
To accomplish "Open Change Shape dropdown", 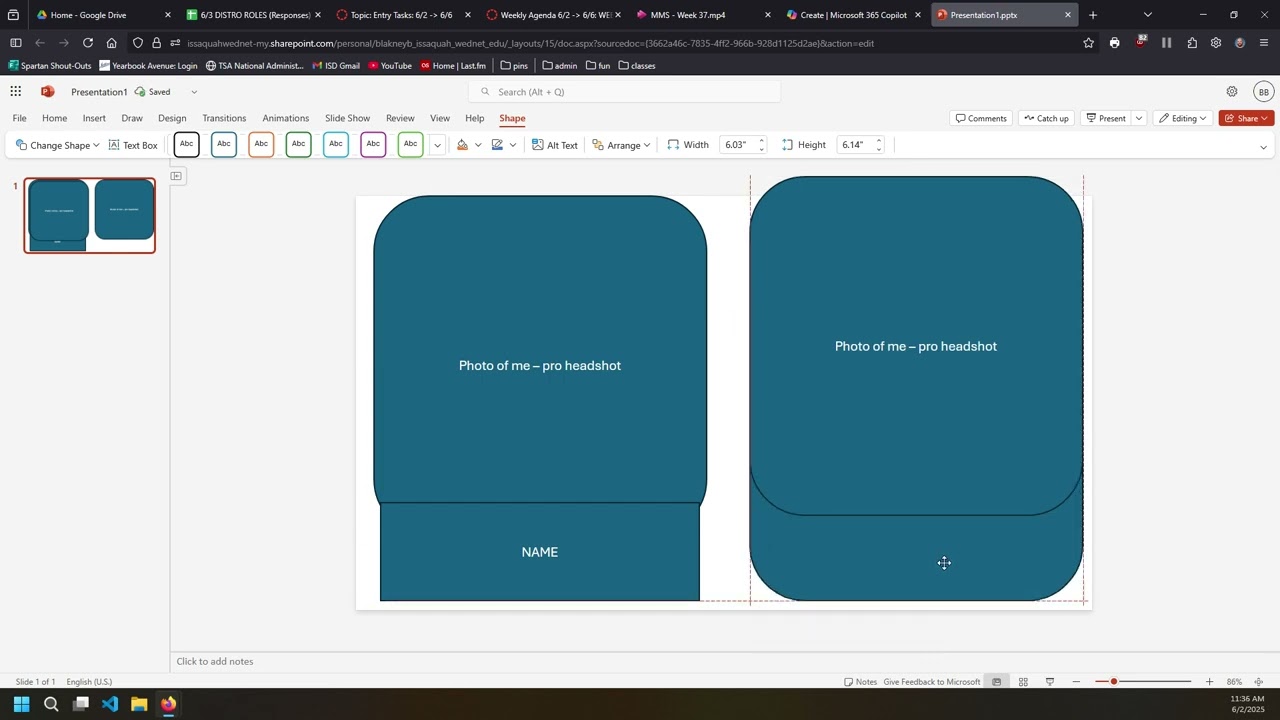I will click(57, 145).
